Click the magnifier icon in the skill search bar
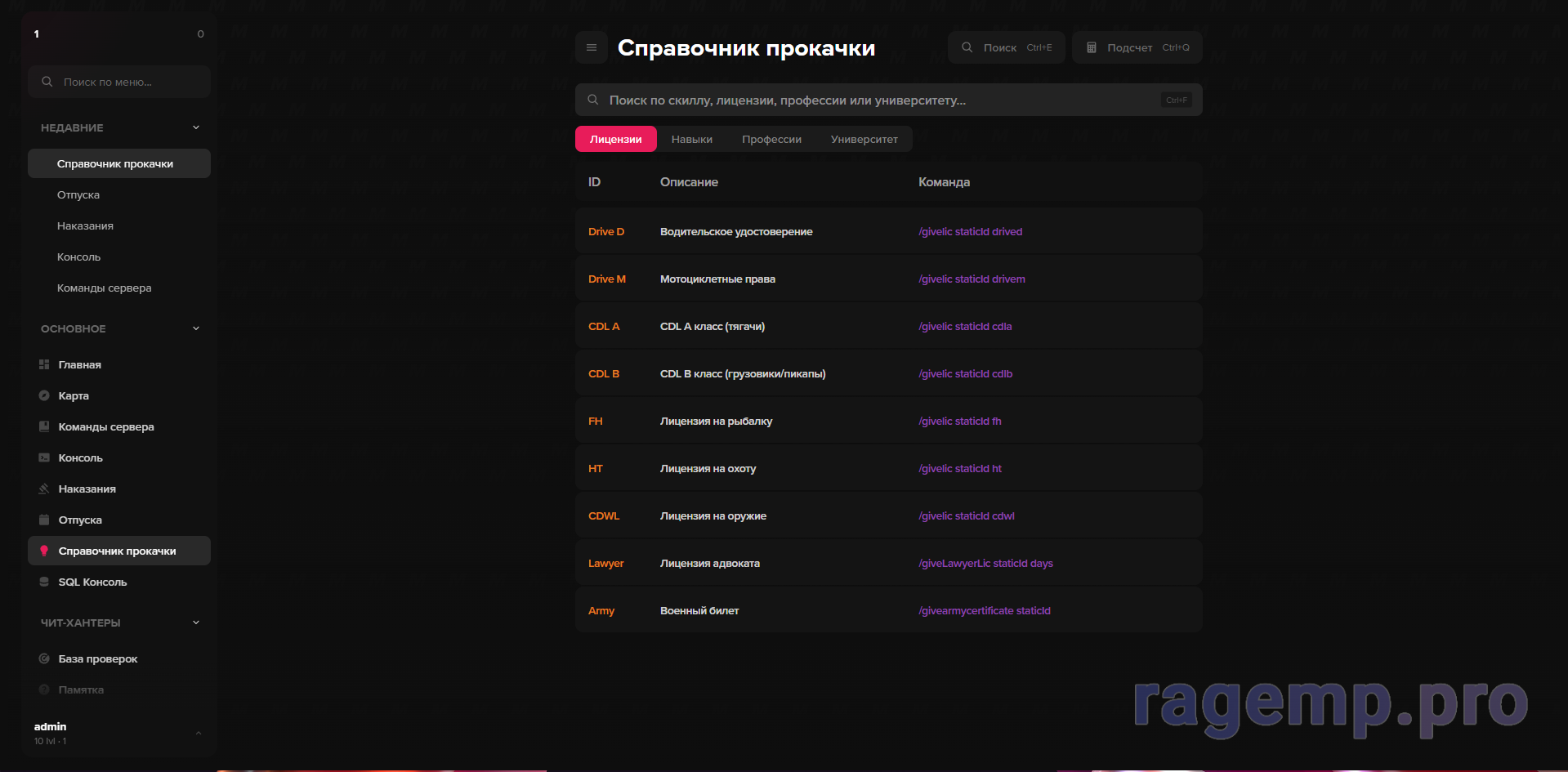1568x772 pixels. [593, 100]
